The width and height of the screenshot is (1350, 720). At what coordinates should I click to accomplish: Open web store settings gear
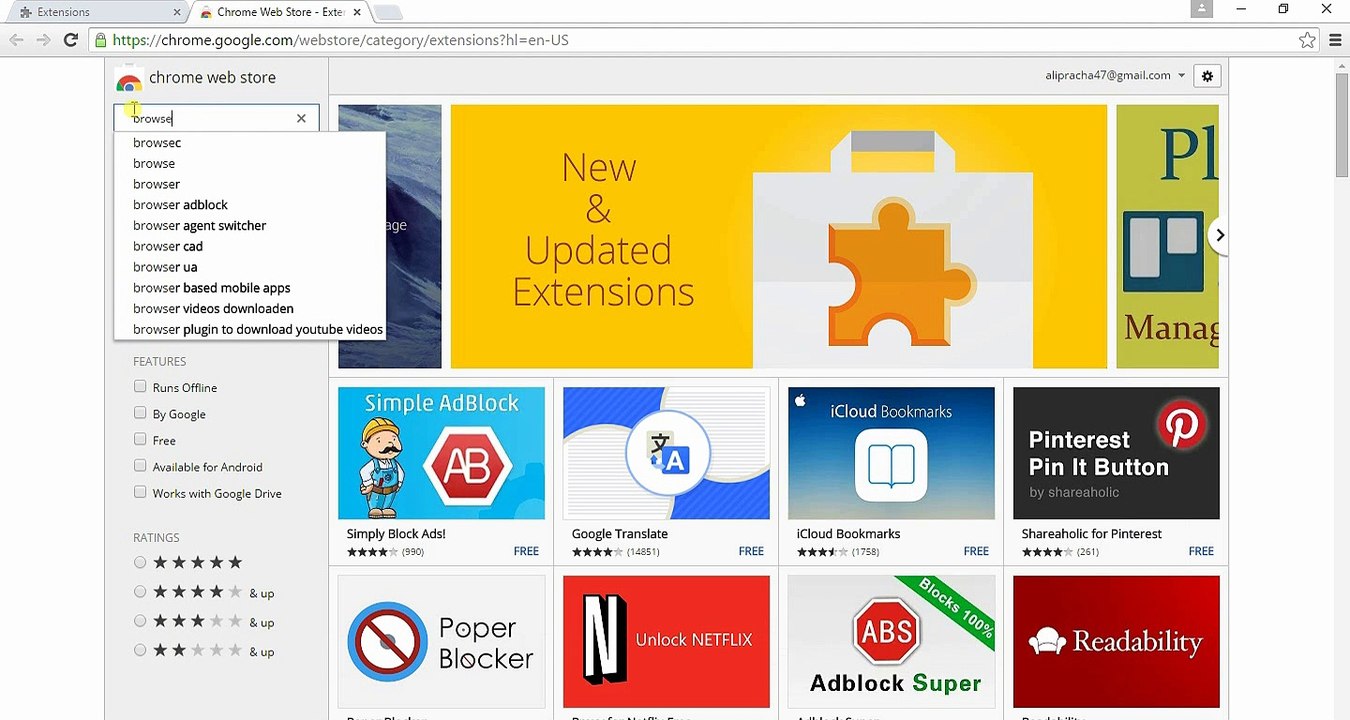[1207, 76]
